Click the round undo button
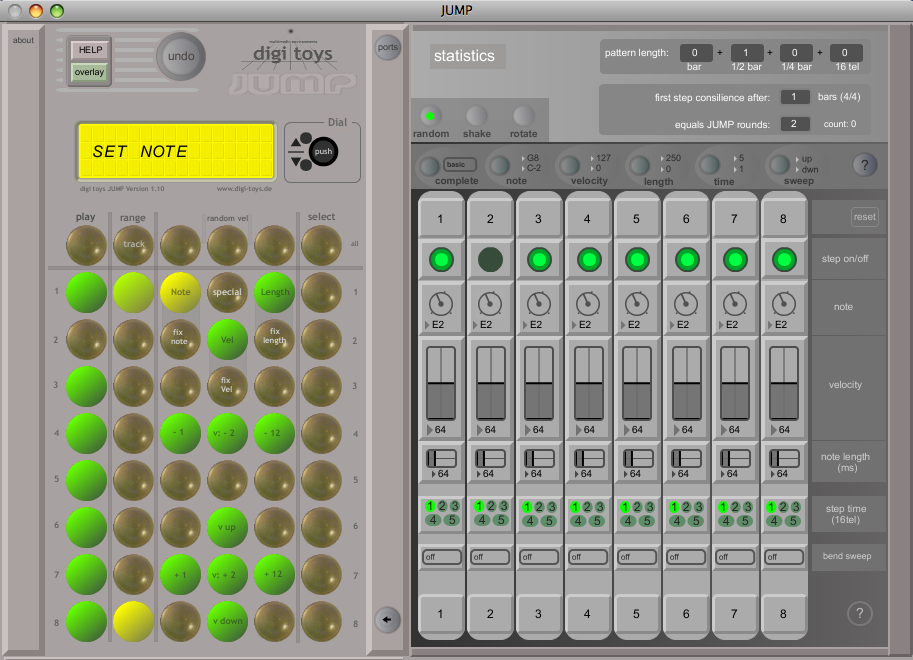913x660 pixels. coord(181,57)
